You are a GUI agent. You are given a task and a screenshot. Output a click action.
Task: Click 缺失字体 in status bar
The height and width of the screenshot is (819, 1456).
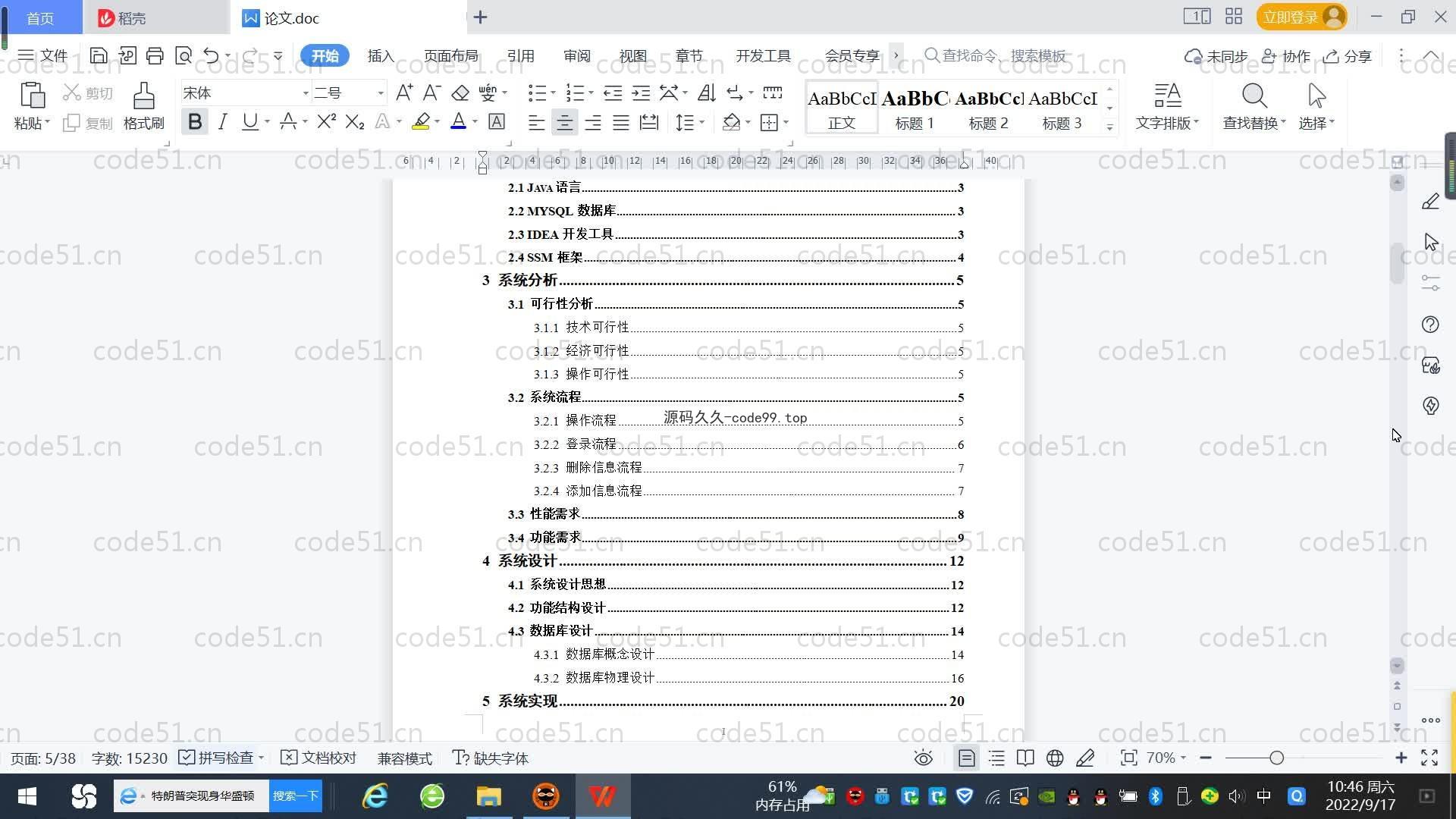(x=491, y=758)
